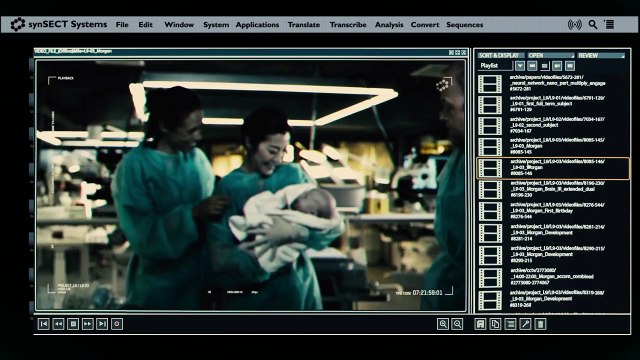This screenshot has width=640, height=360.
Task: Open the System menu
Action: coord(216,25)
